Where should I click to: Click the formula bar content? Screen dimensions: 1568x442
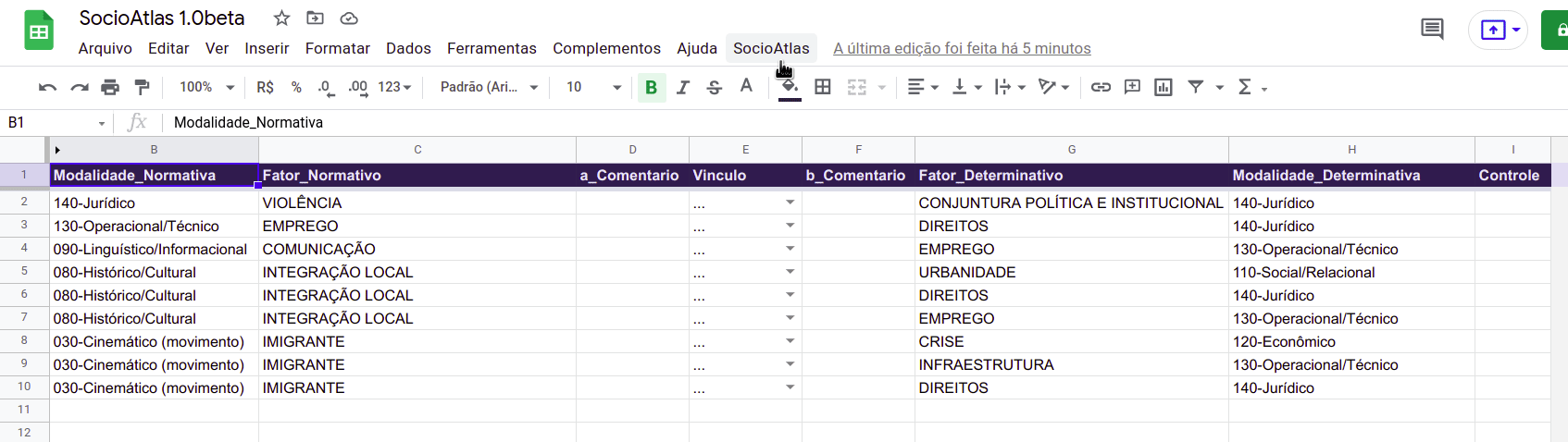click(x=248, y=122)
